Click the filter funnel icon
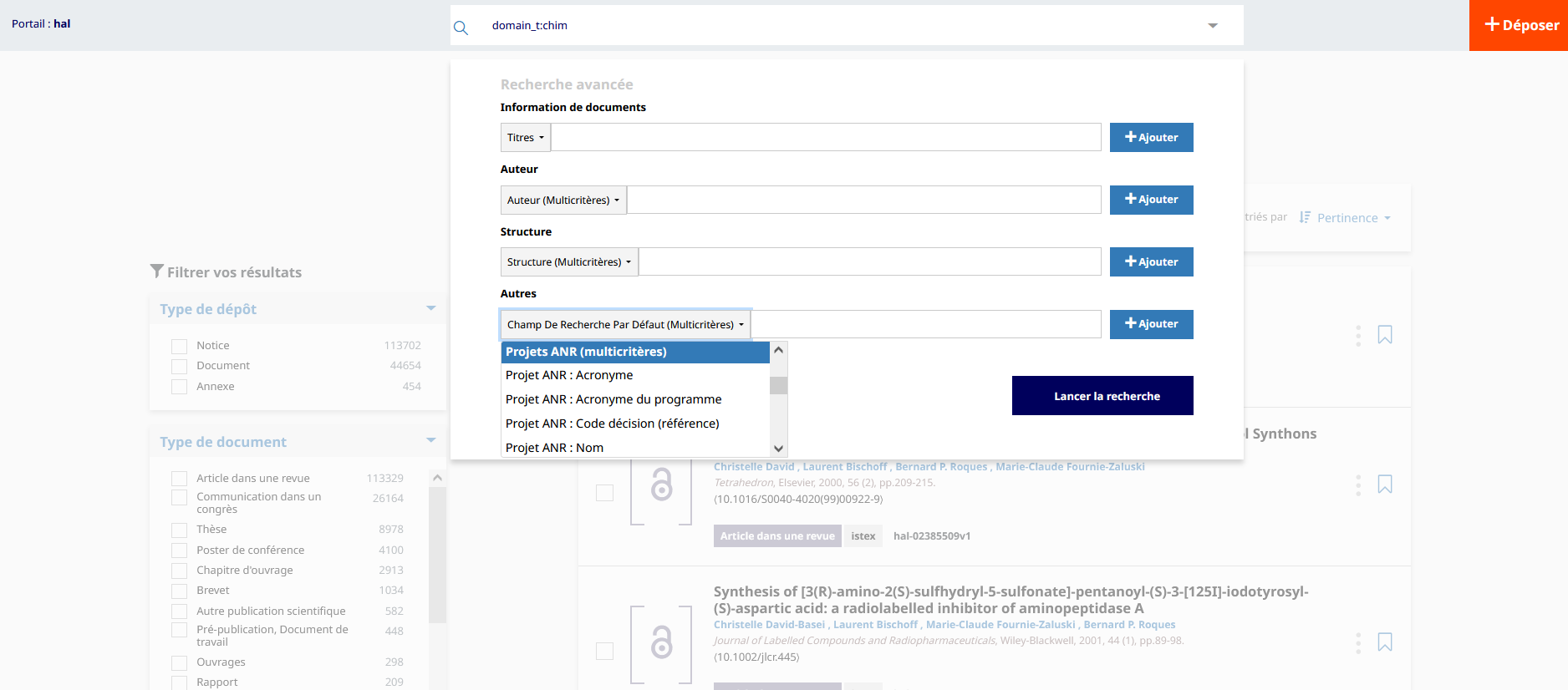Screen dimensions: 1568x690 click(156, 271)
